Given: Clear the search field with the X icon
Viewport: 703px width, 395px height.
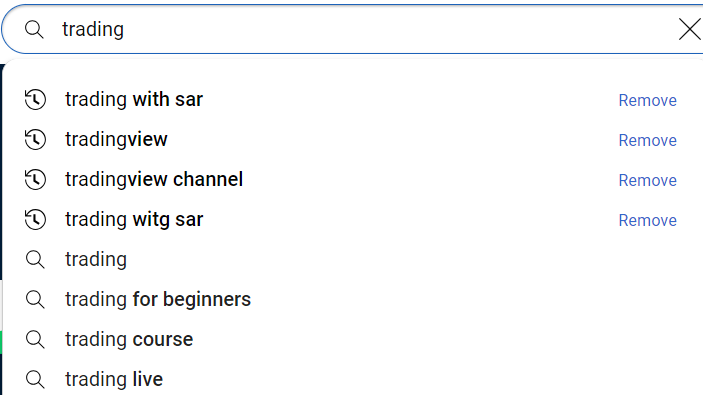Looking at the screenshot, I should click(x=690, y=29).
